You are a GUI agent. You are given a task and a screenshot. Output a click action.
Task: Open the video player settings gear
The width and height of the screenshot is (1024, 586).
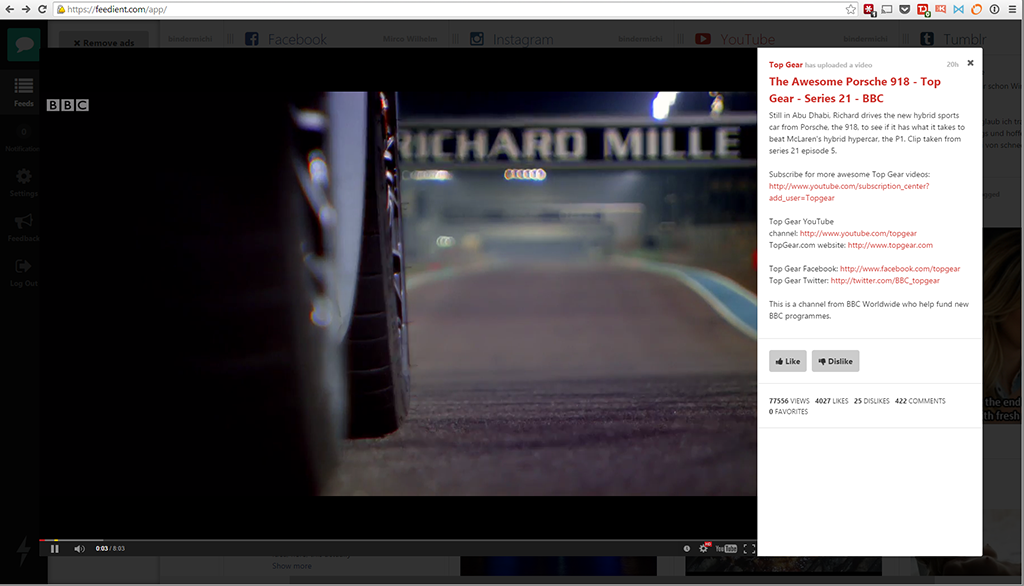coord(703,548)
